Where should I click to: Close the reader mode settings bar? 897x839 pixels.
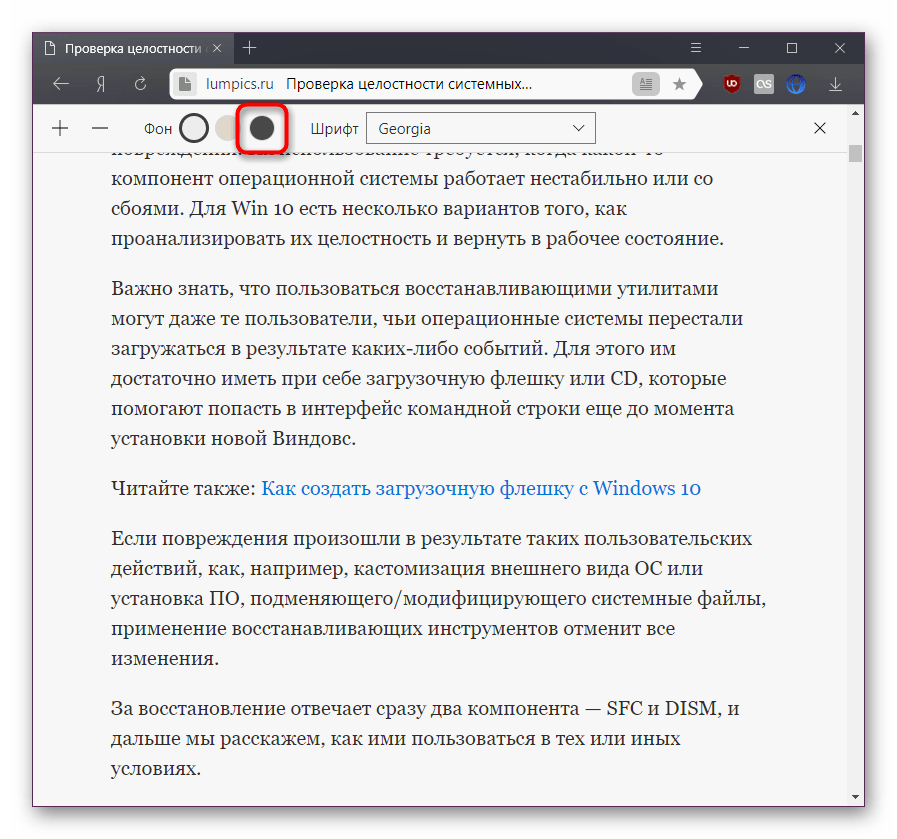pos(820,128)
